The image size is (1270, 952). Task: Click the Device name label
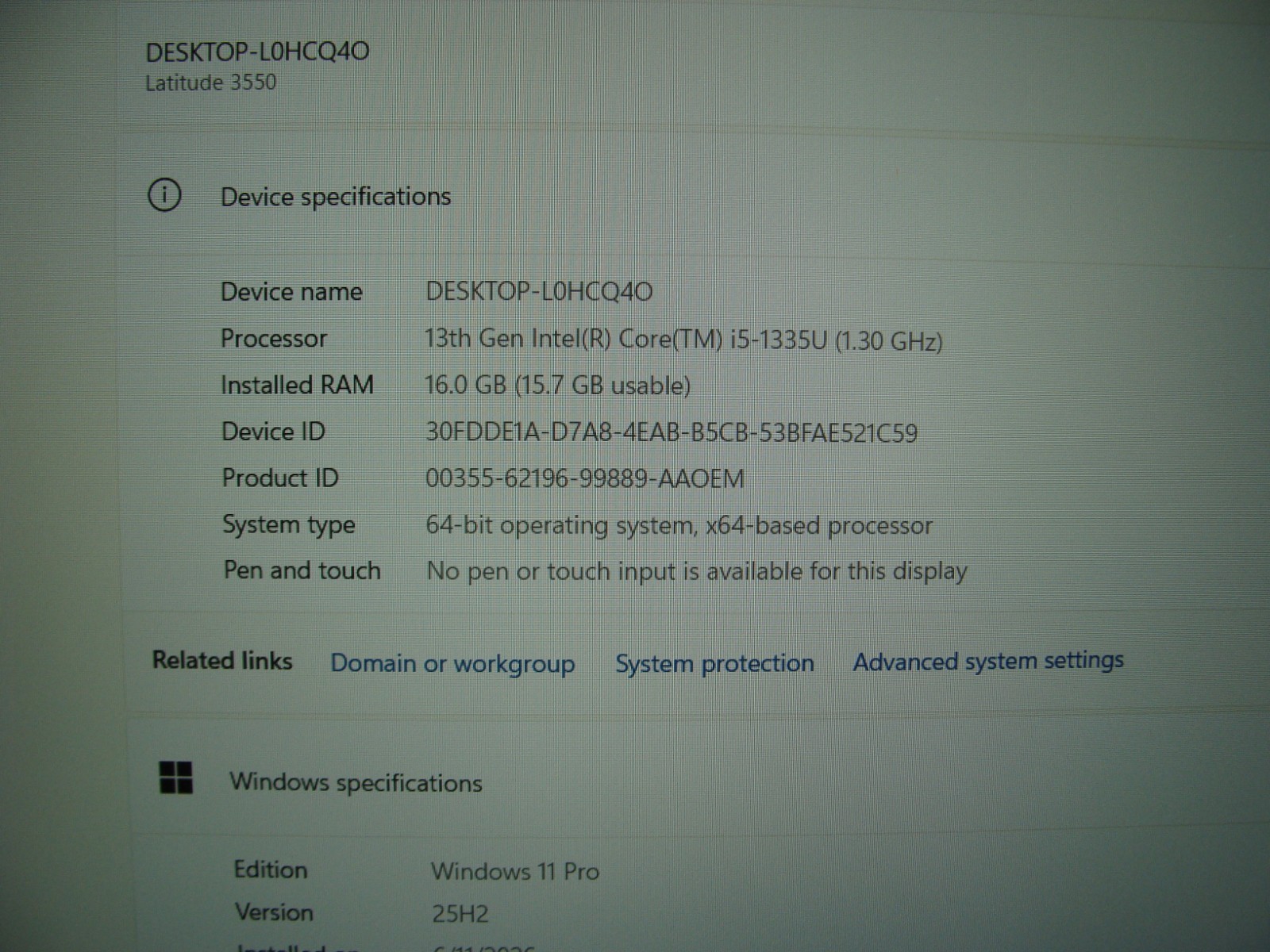(291, 292)
